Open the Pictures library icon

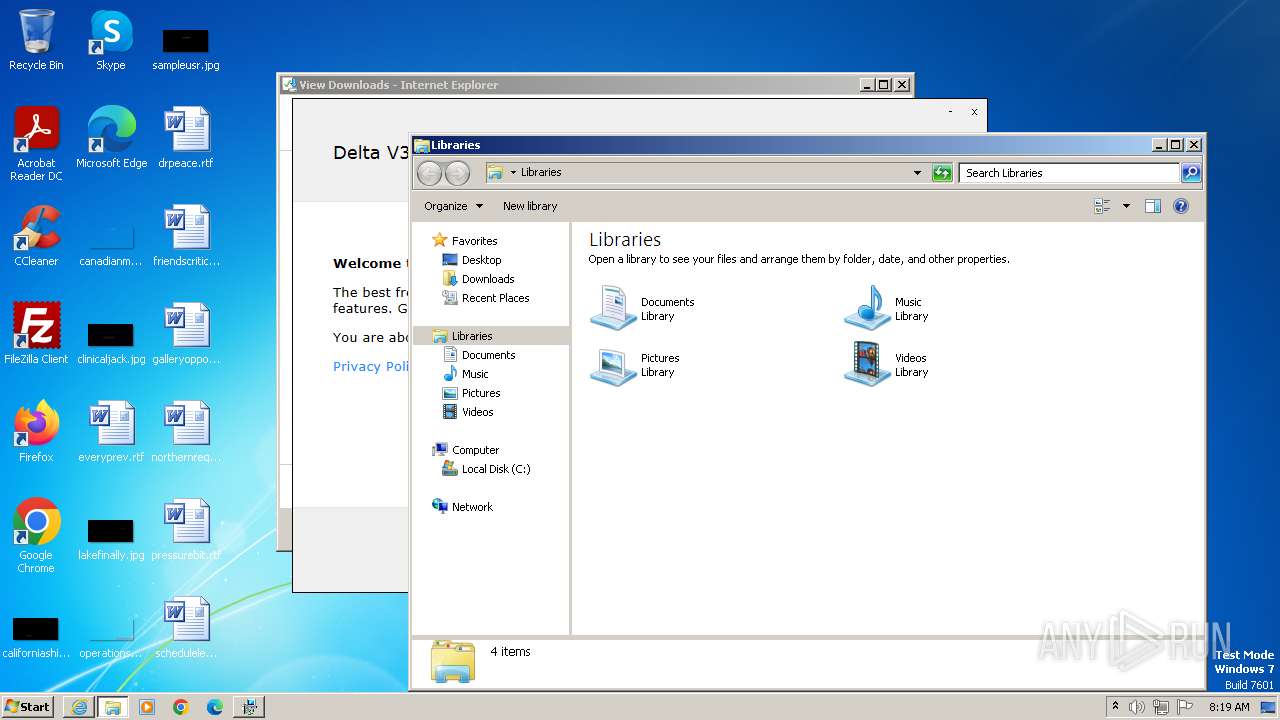pos(613,365)
